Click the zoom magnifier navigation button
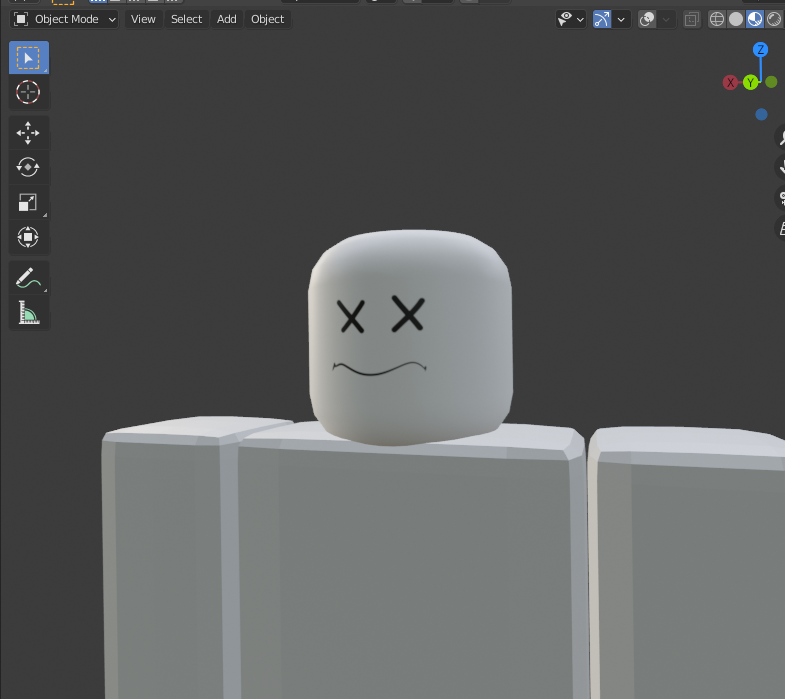 [780, 137]
